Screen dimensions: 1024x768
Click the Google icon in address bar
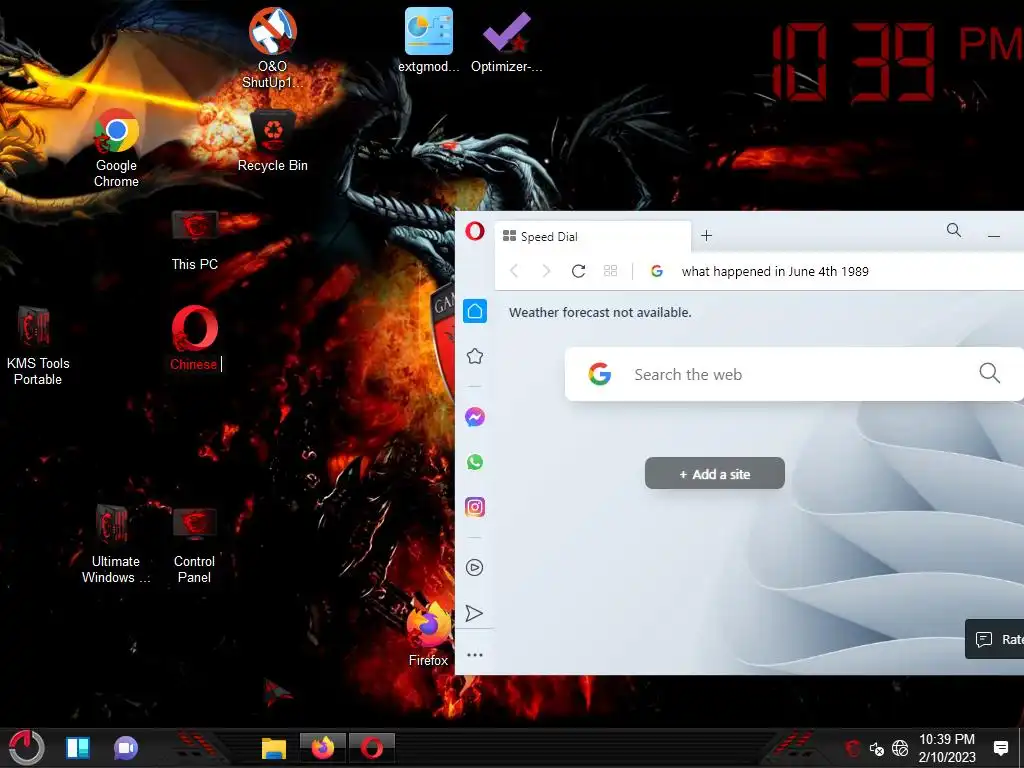[x=657, y=271]
